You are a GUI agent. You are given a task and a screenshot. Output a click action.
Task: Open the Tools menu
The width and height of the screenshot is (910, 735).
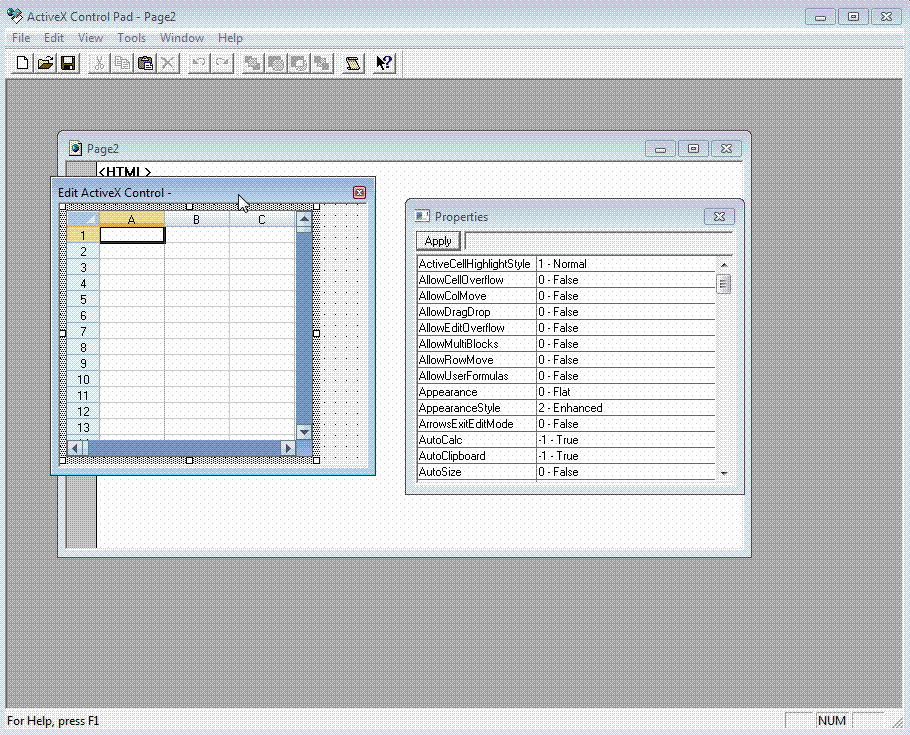tap(131, 38)
